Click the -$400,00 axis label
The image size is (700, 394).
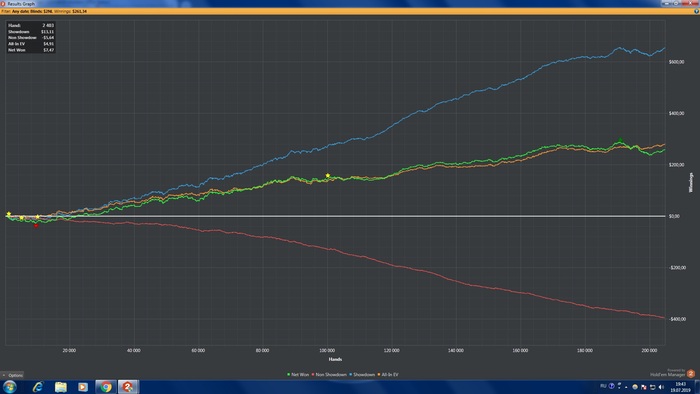[677, 319]
